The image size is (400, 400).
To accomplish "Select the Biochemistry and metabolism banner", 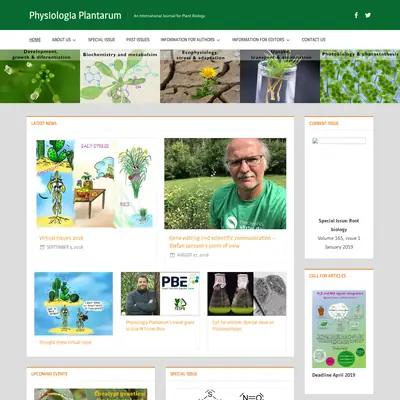I will [120, 76].
